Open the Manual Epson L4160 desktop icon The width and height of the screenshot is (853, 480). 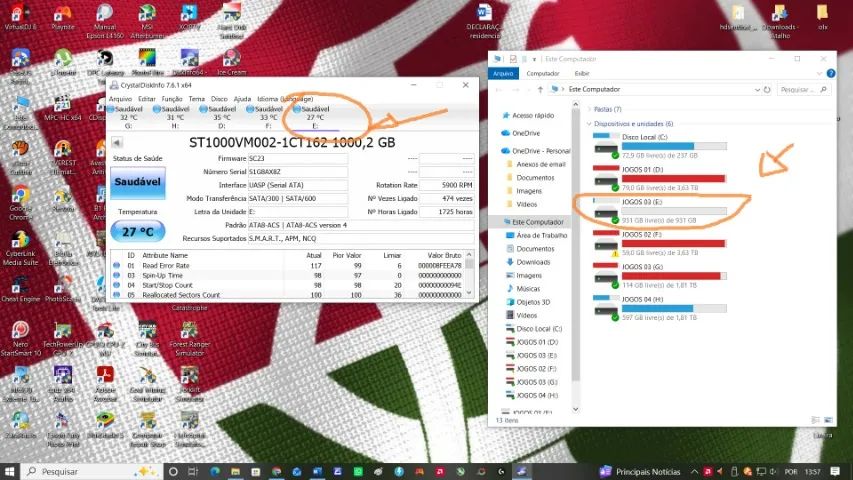click(x=104, y=21)
